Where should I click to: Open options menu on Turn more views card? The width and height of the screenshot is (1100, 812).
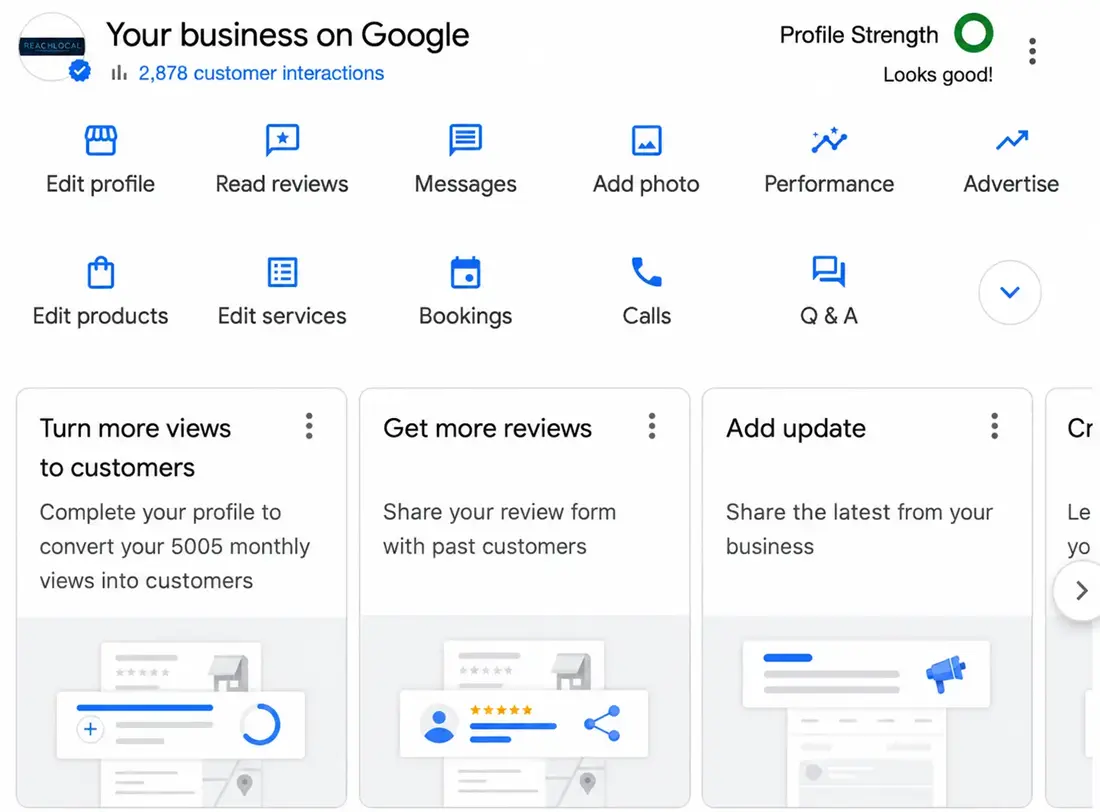click(309, 426)
